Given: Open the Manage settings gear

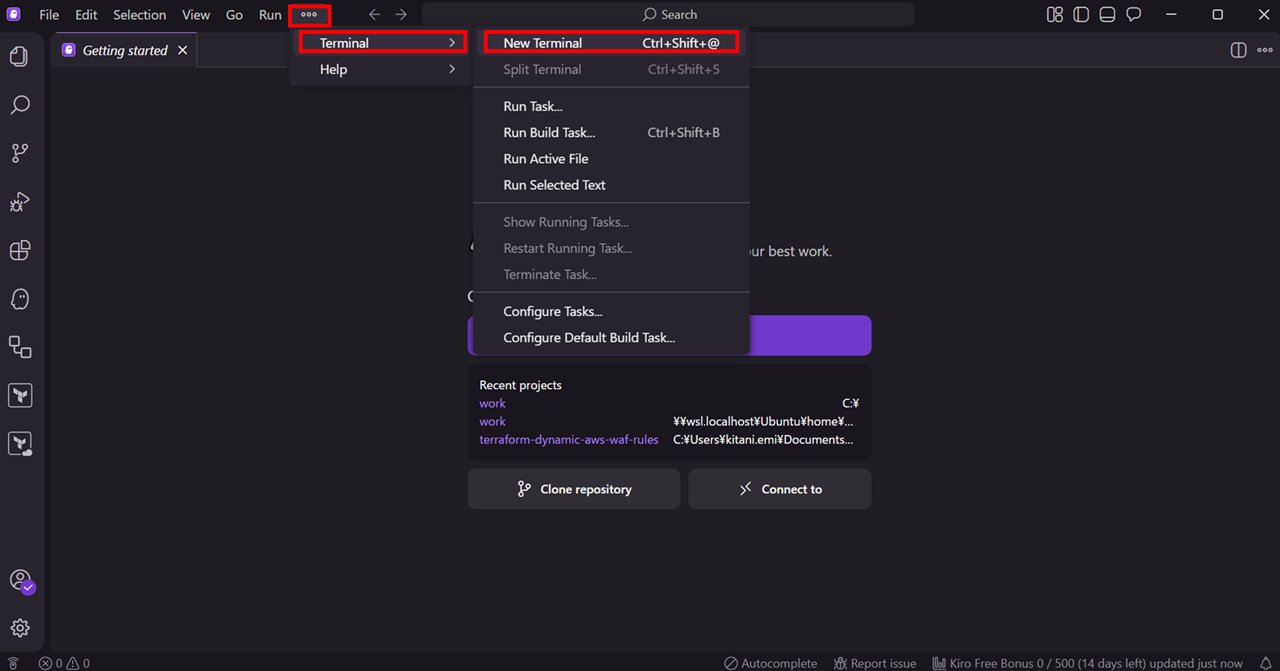Looking at the screenshot, I should (x=20, y=628).
